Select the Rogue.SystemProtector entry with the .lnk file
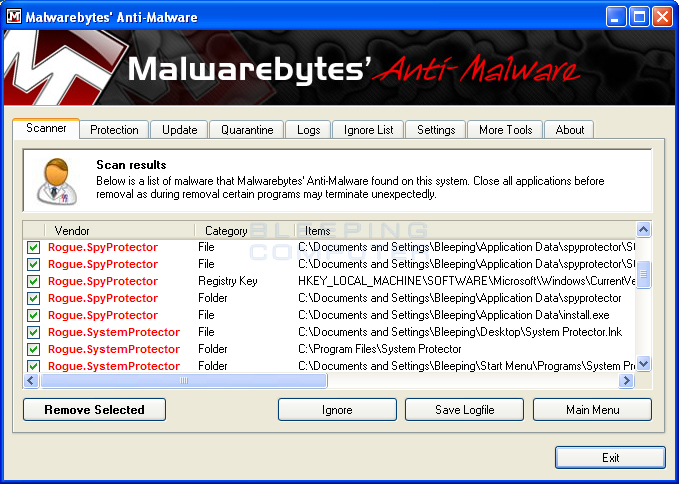This screenshot has height=484, width=679. (114, 332)
